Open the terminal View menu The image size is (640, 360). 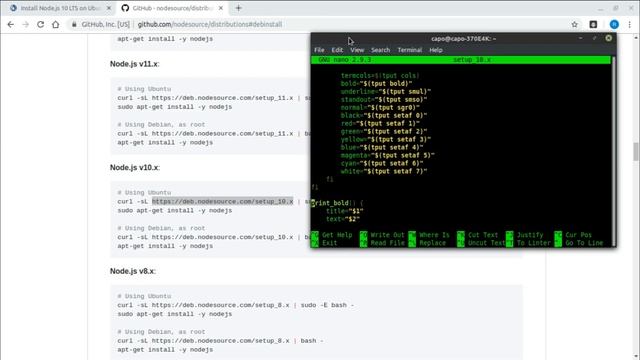tap(357, 50)
